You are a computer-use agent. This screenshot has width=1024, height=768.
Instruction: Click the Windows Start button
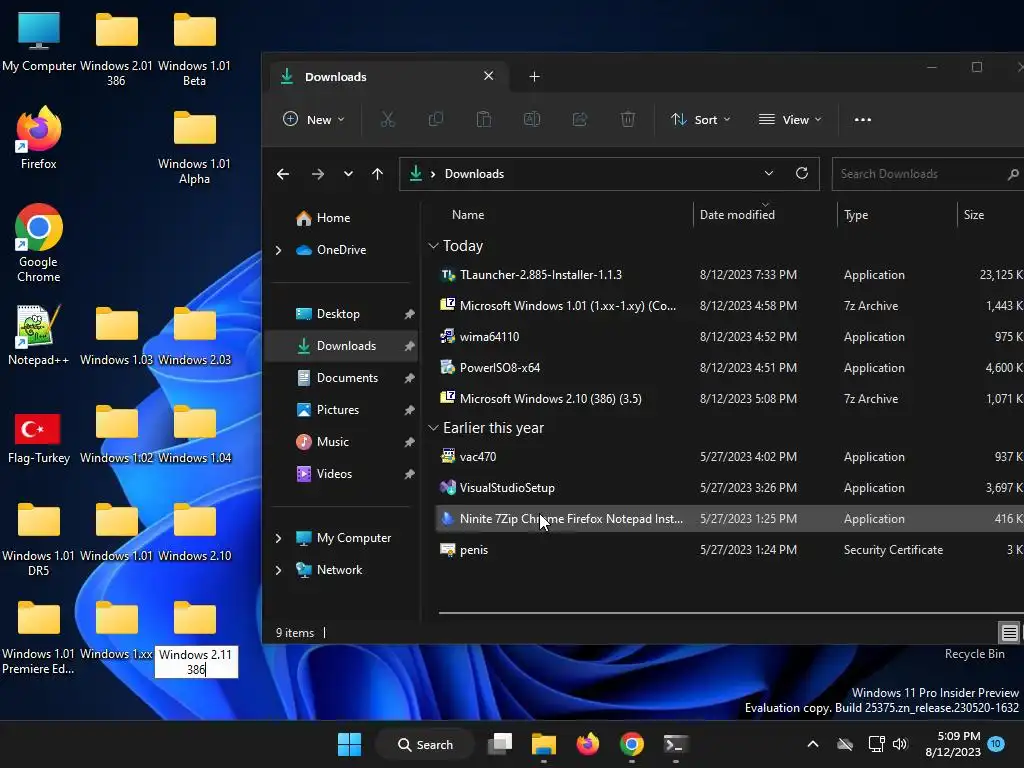(349, 744)
